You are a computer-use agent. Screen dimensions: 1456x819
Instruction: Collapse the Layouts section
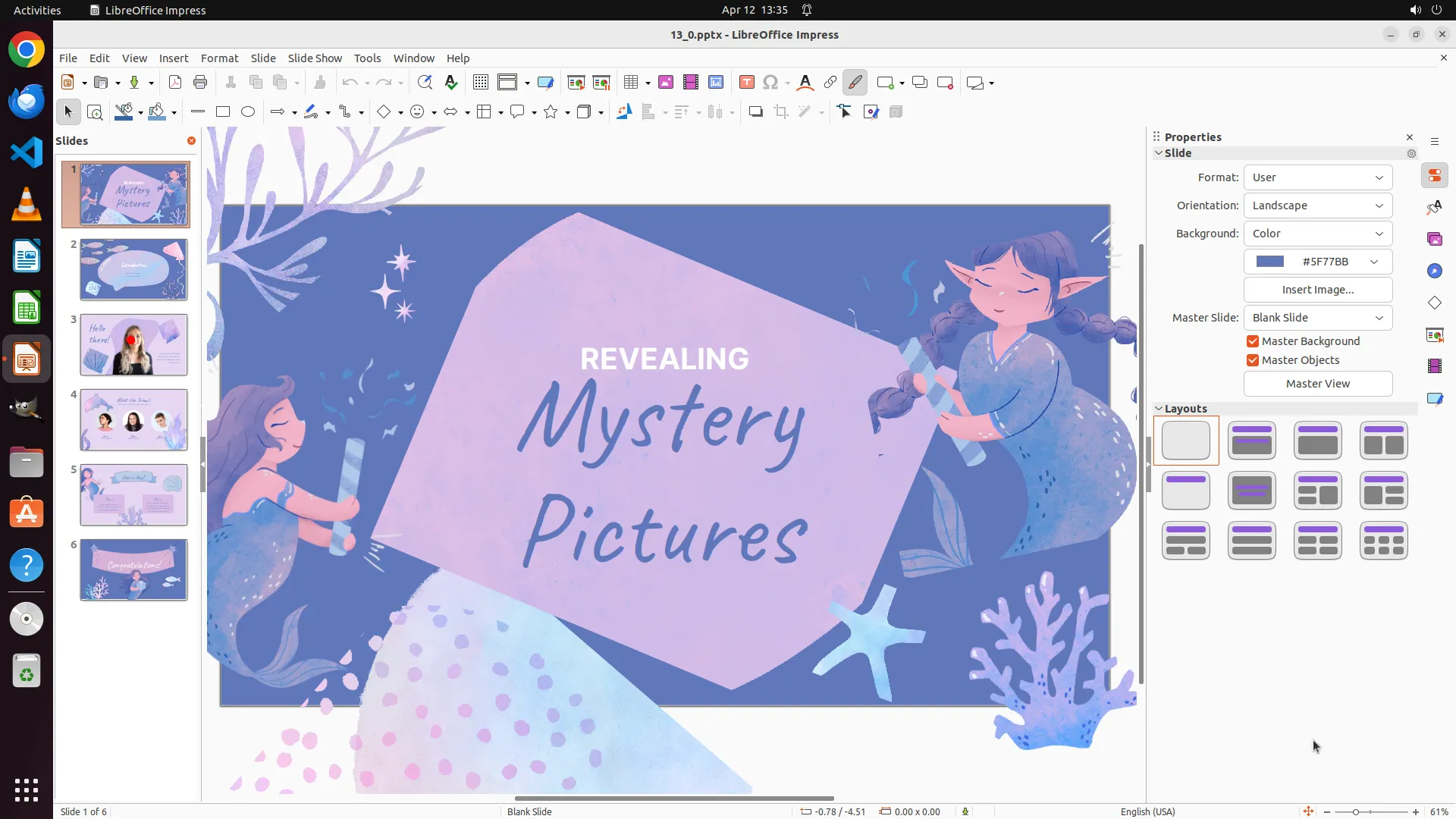coord(1159,409)
